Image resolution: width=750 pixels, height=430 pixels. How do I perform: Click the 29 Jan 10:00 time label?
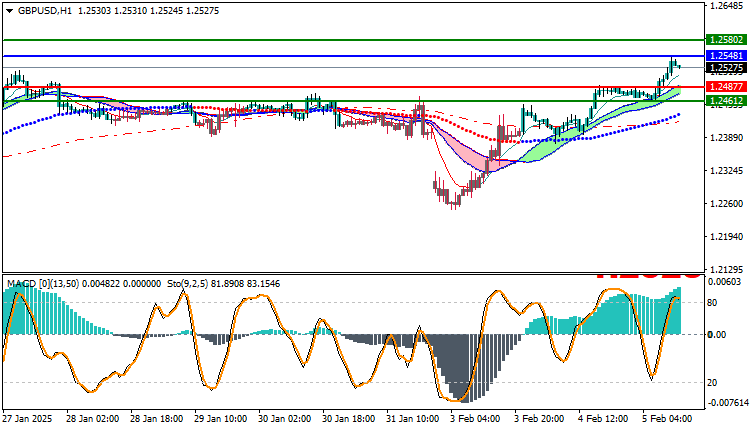coord(221,419)
